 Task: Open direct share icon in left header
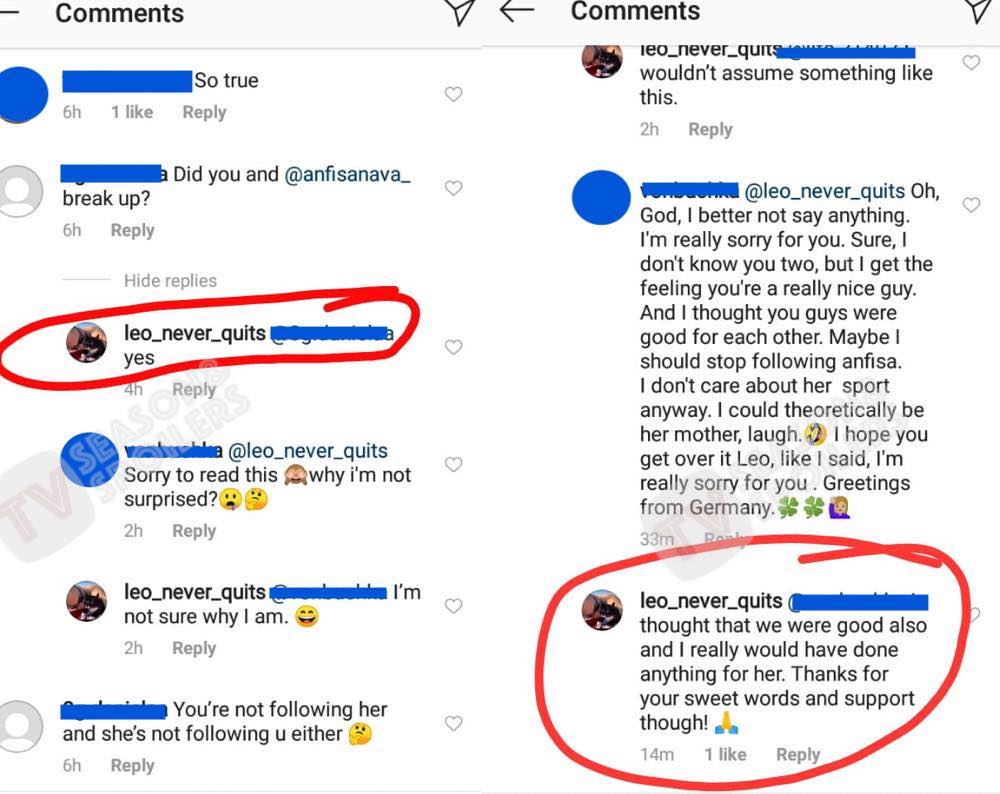(x=458, y=12)
